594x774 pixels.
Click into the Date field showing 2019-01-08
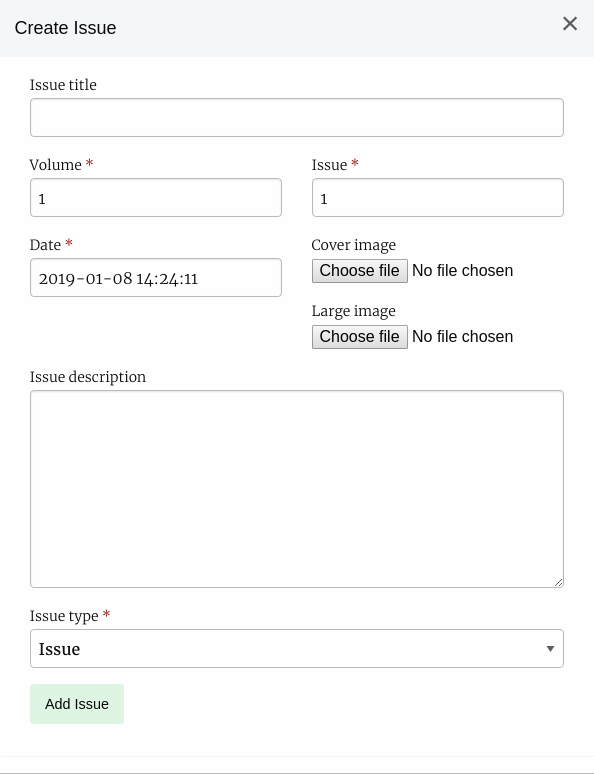156,277
